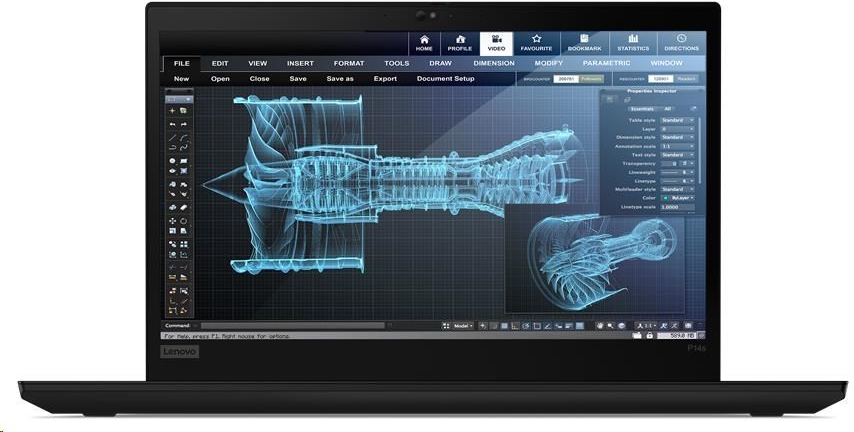Switch Properties Inspector to All
The image size is (854, 432).
[668, 108]
